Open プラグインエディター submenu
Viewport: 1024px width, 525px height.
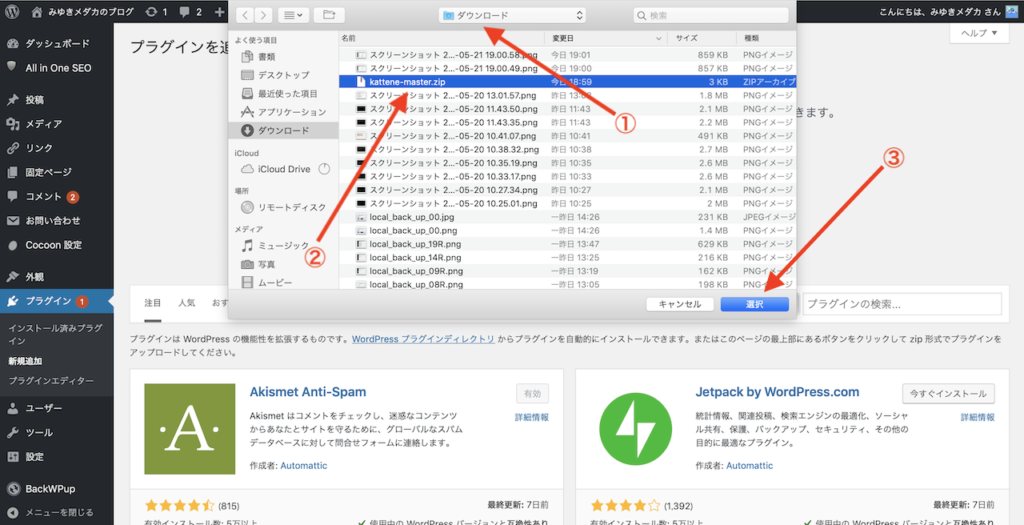point(51,381)
